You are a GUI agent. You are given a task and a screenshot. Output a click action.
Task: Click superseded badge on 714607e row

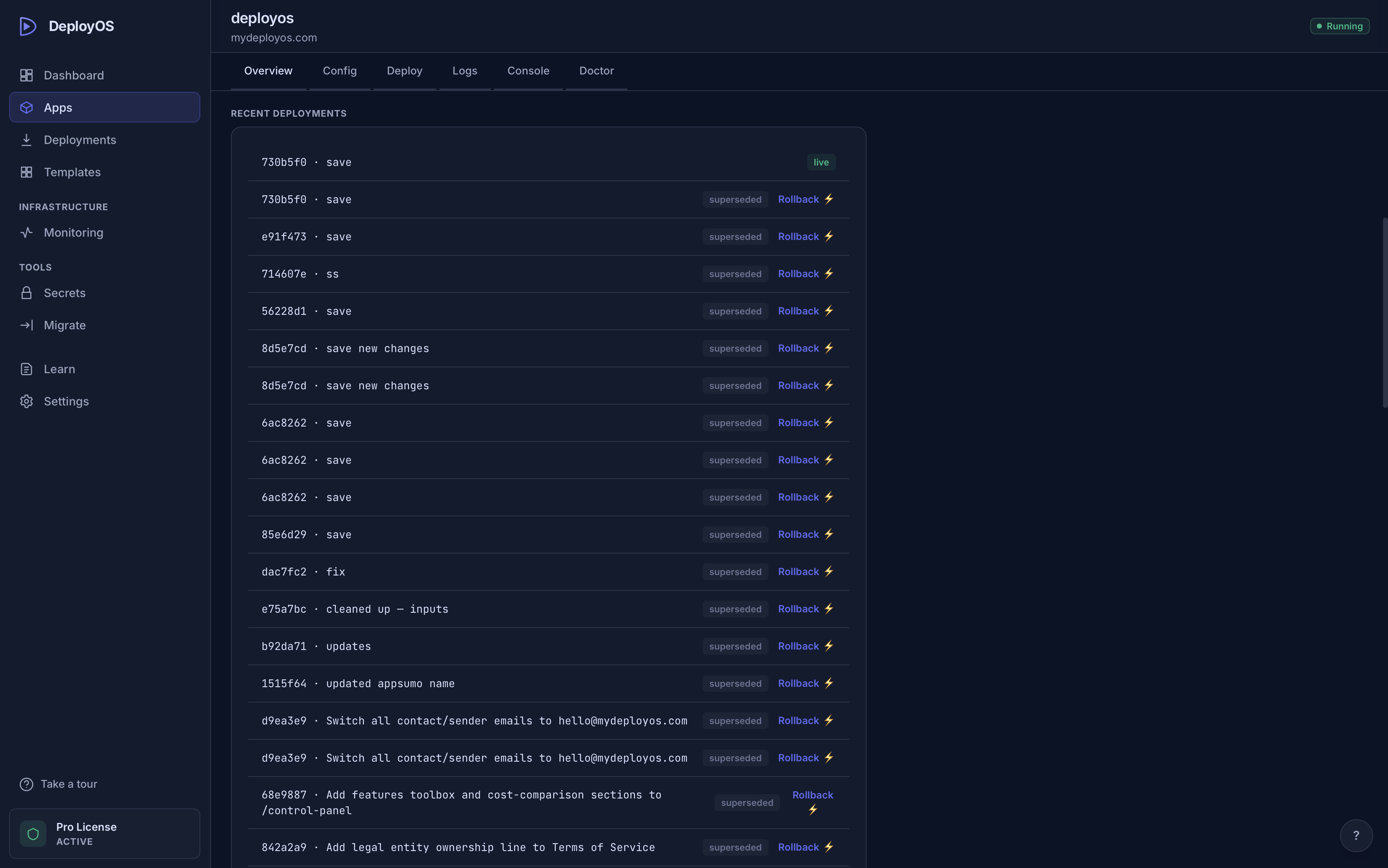coord(735,274)
